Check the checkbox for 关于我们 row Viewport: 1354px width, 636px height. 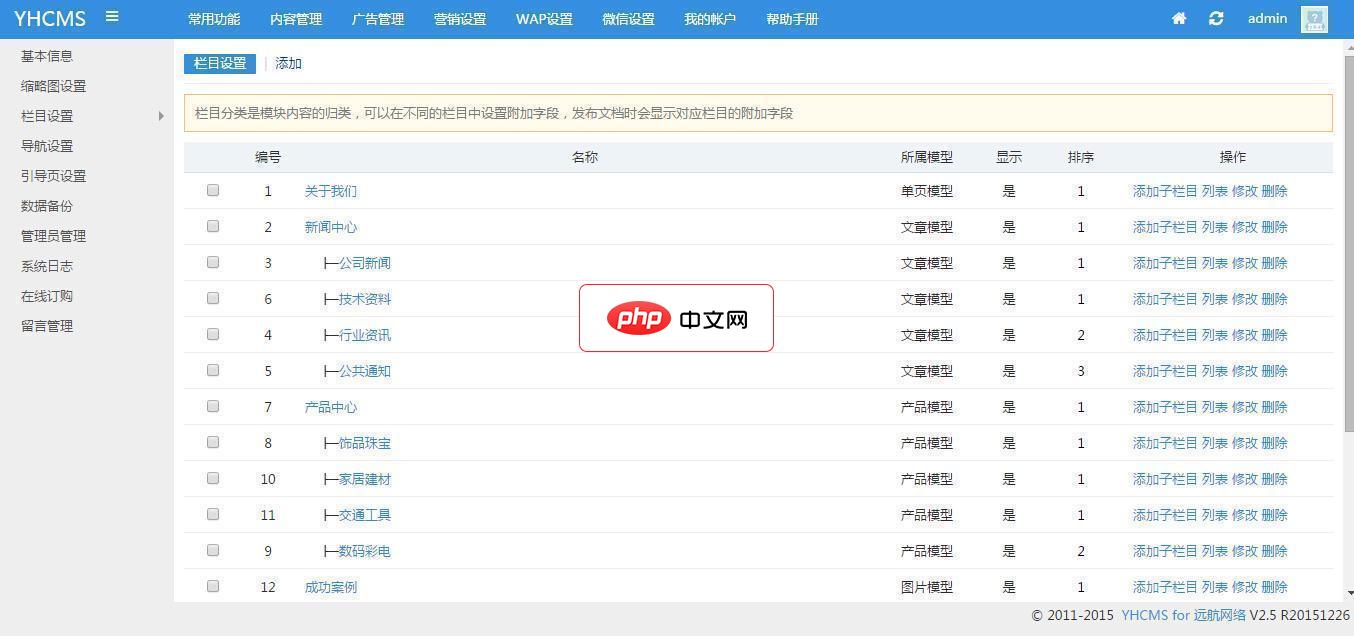[213, 189]
